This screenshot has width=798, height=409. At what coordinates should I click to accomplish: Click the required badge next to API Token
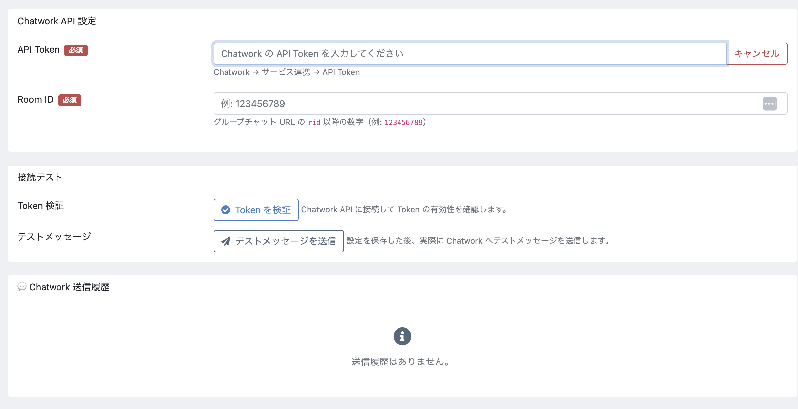[x=76, y=50]
